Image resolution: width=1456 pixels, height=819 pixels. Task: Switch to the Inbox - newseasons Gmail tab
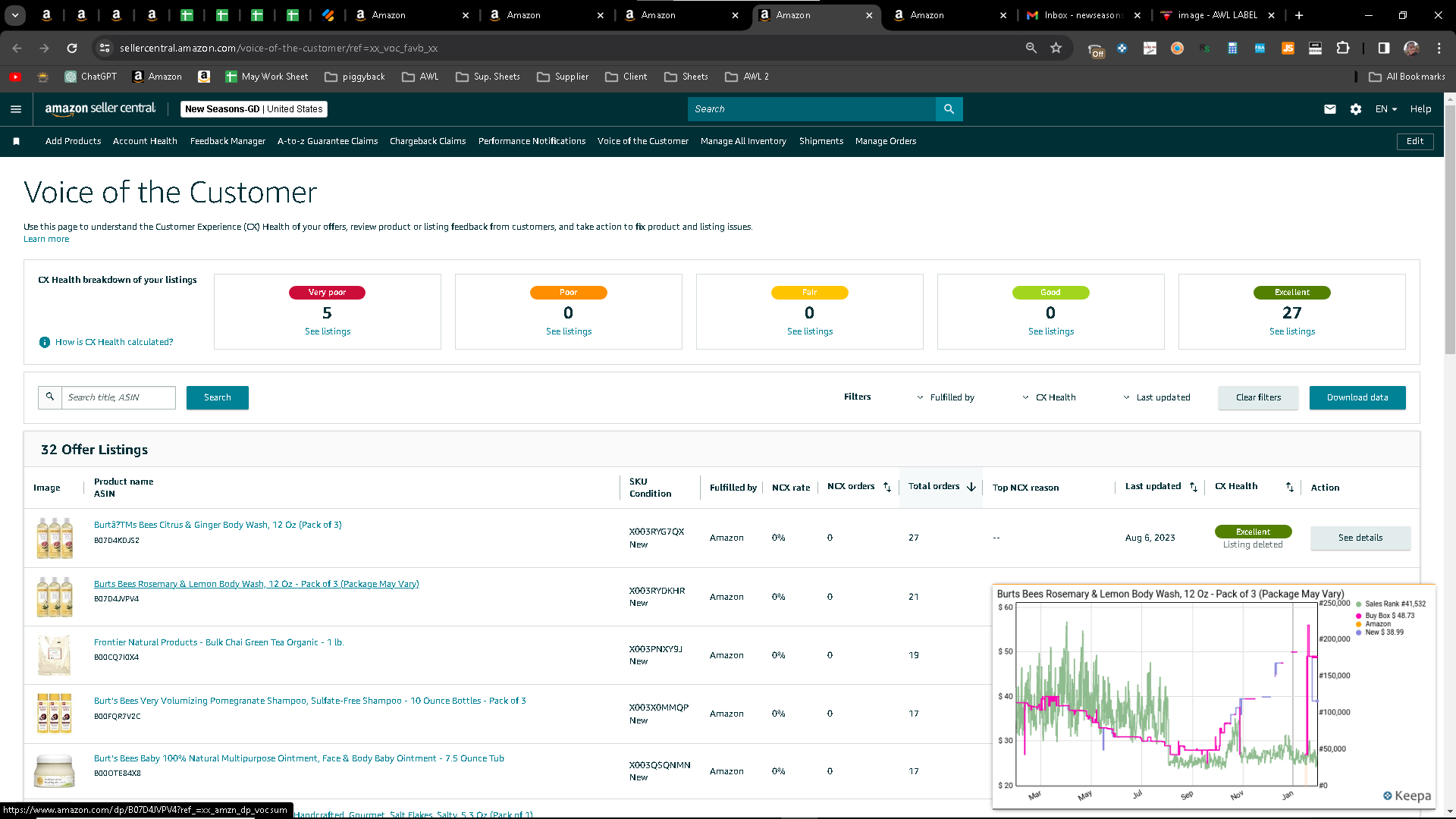1084,15
